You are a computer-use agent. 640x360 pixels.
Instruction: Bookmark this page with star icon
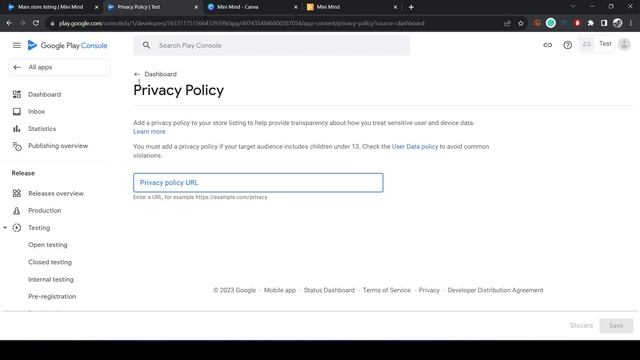click(521, 23)
